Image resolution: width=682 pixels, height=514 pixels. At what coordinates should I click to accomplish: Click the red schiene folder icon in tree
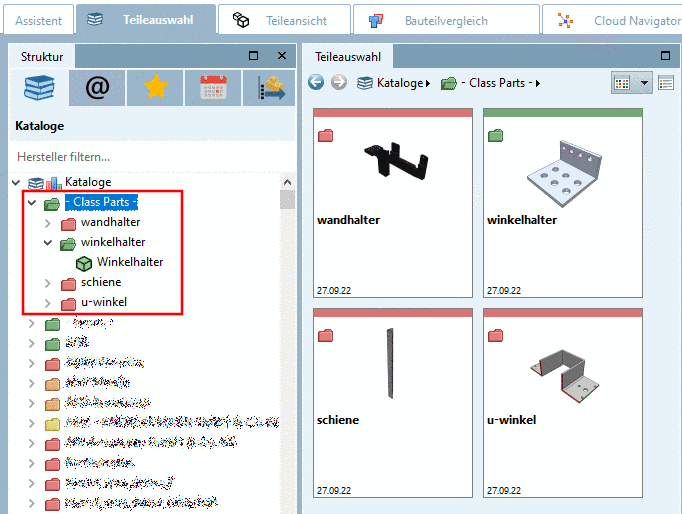68,284
